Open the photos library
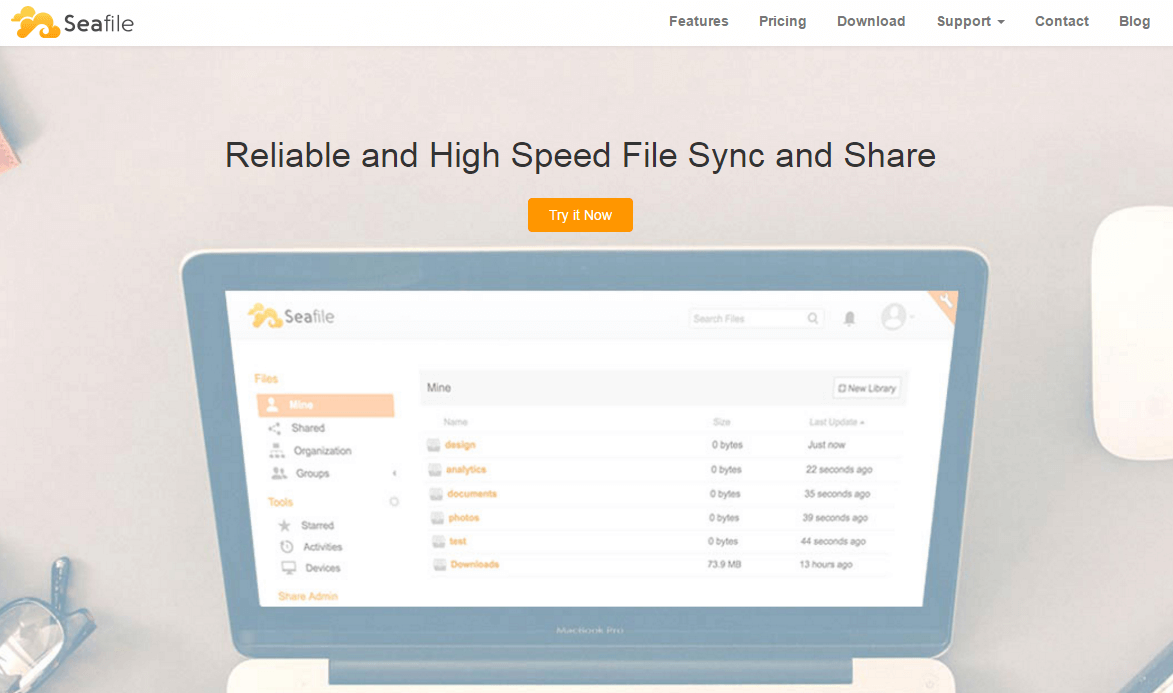 (463, 518)
